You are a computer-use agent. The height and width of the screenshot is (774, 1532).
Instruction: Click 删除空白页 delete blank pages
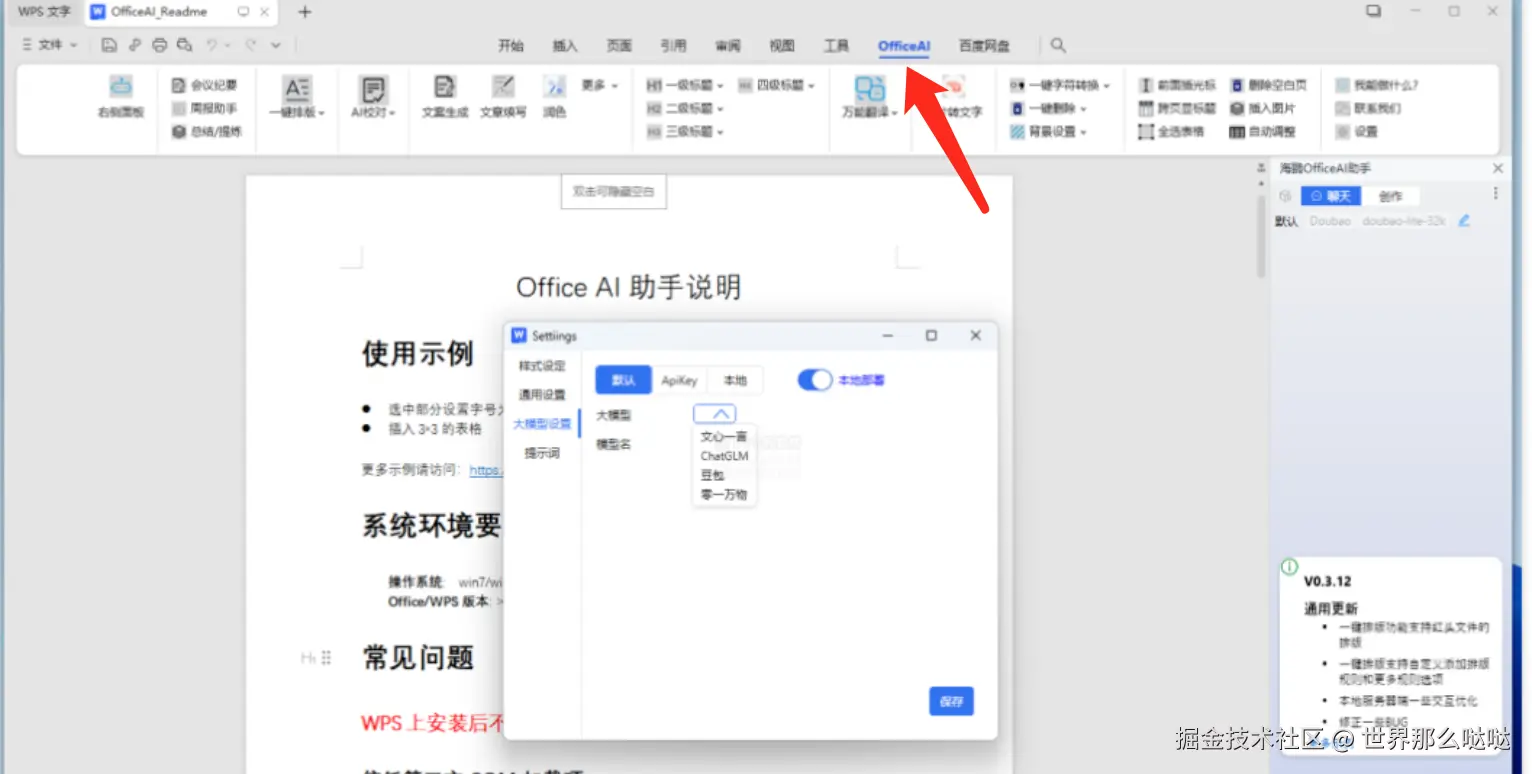click(1268, 85)
